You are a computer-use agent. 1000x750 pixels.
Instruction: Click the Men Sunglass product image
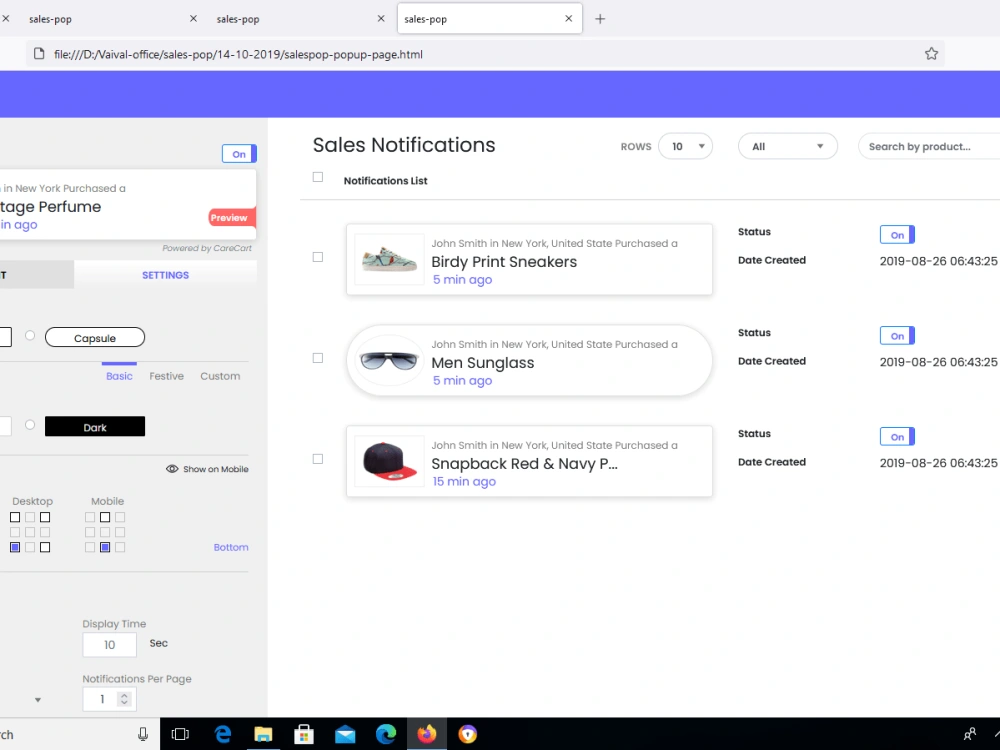pos(389,360)
